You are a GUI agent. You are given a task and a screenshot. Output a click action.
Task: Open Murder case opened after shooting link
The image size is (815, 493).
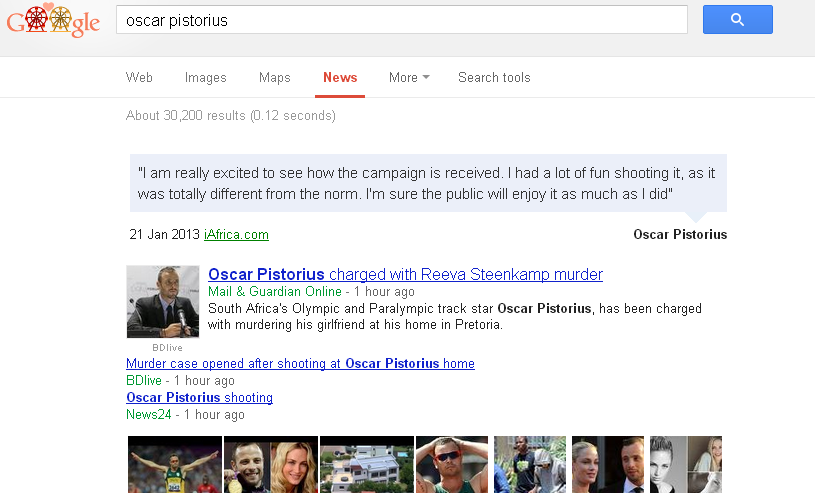click(x=300, y=364)
